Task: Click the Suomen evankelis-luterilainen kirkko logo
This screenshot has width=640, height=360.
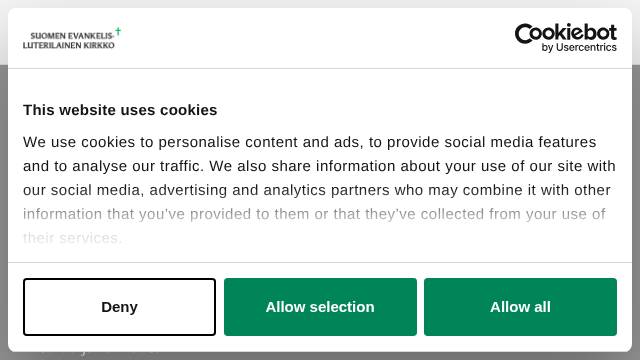Action: click(x=72, y=38)
